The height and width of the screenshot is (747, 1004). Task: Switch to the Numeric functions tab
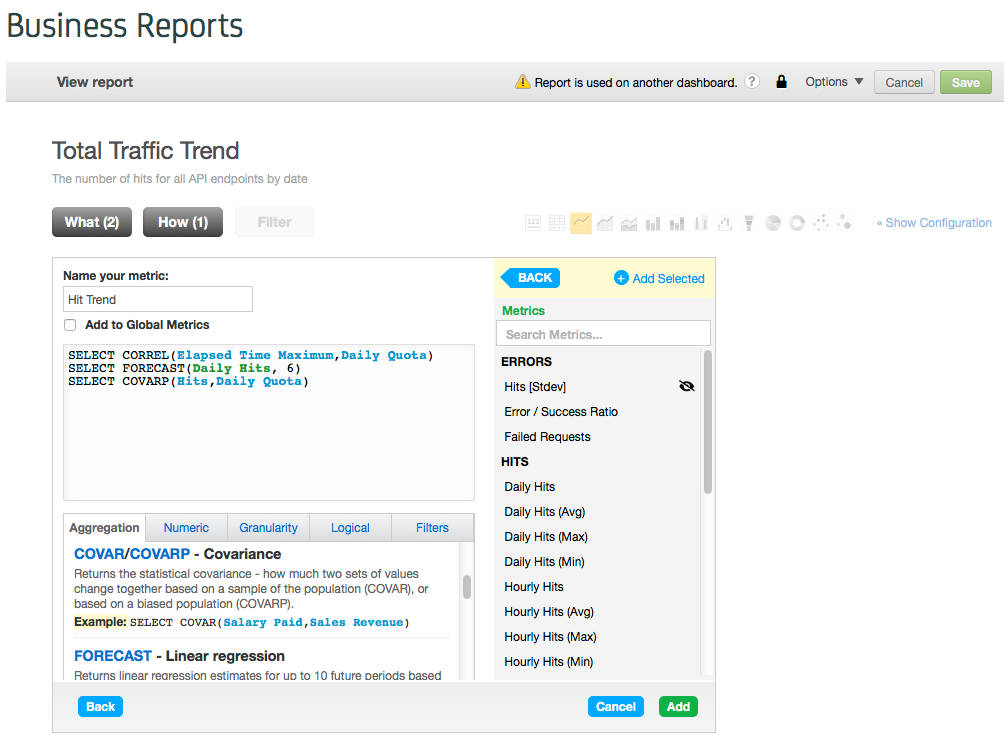click(186, 528)
